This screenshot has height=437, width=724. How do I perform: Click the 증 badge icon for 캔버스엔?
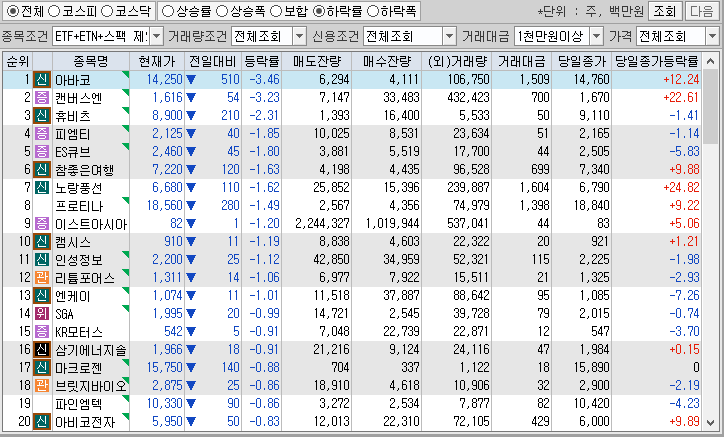(42, 97)
